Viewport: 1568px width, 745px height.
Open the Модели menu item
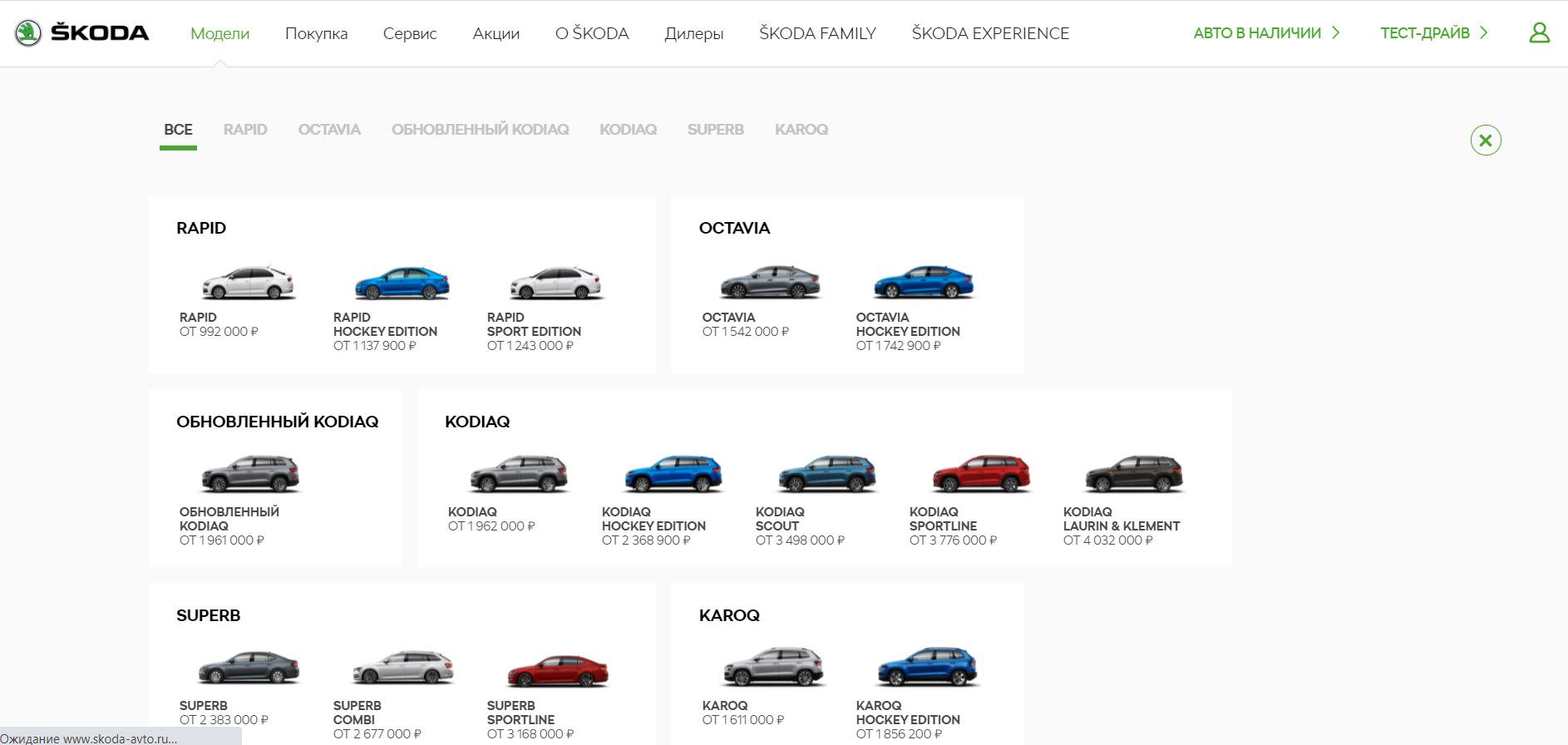219,33
